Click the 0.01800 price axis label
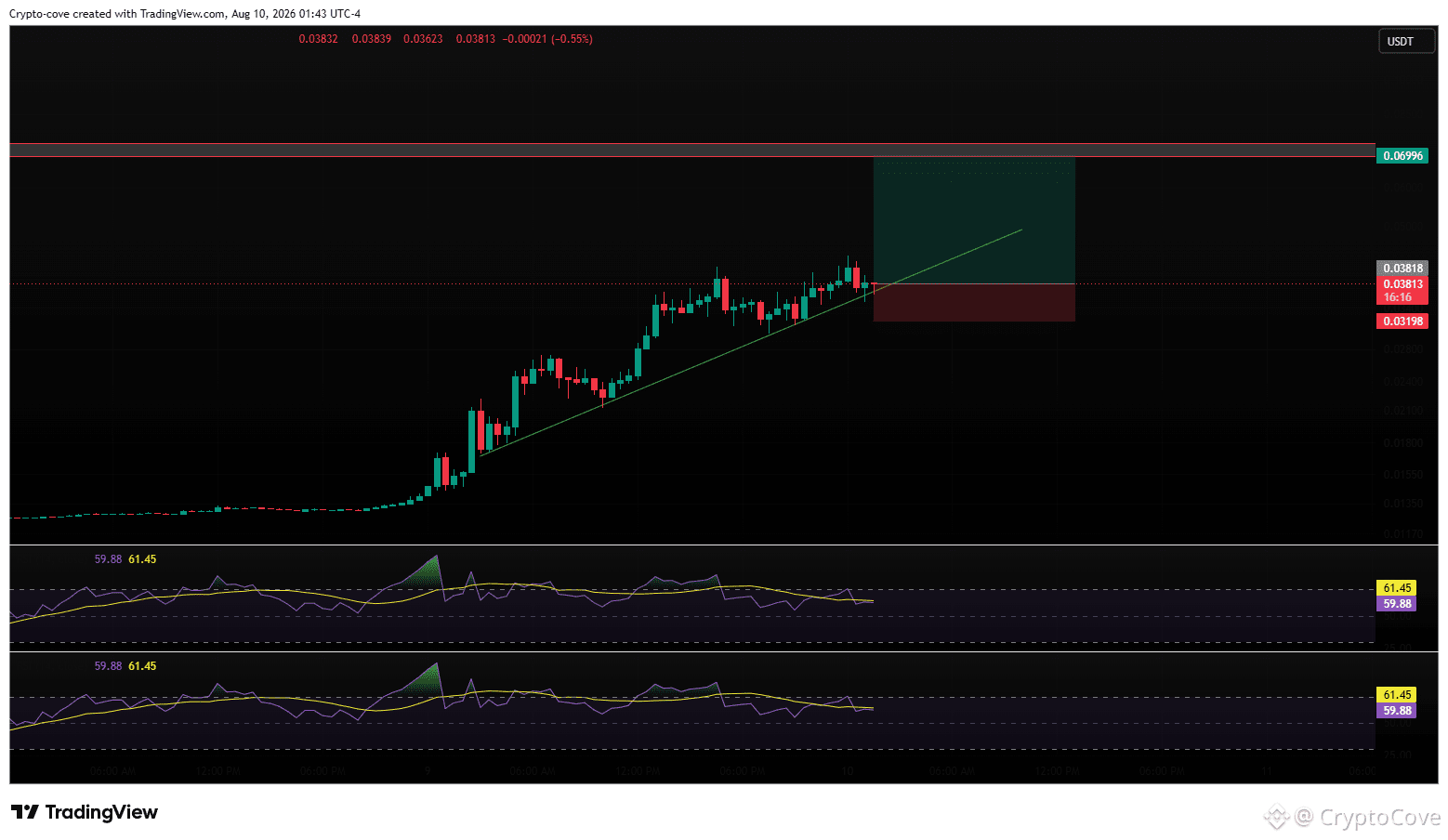 pos(1402,443)
